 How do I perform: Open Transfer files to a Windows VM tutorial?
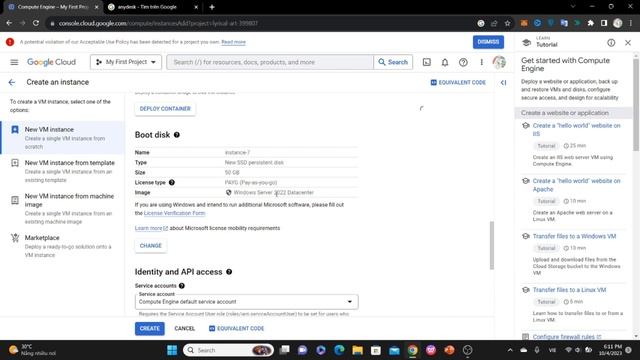pos(574,236)
